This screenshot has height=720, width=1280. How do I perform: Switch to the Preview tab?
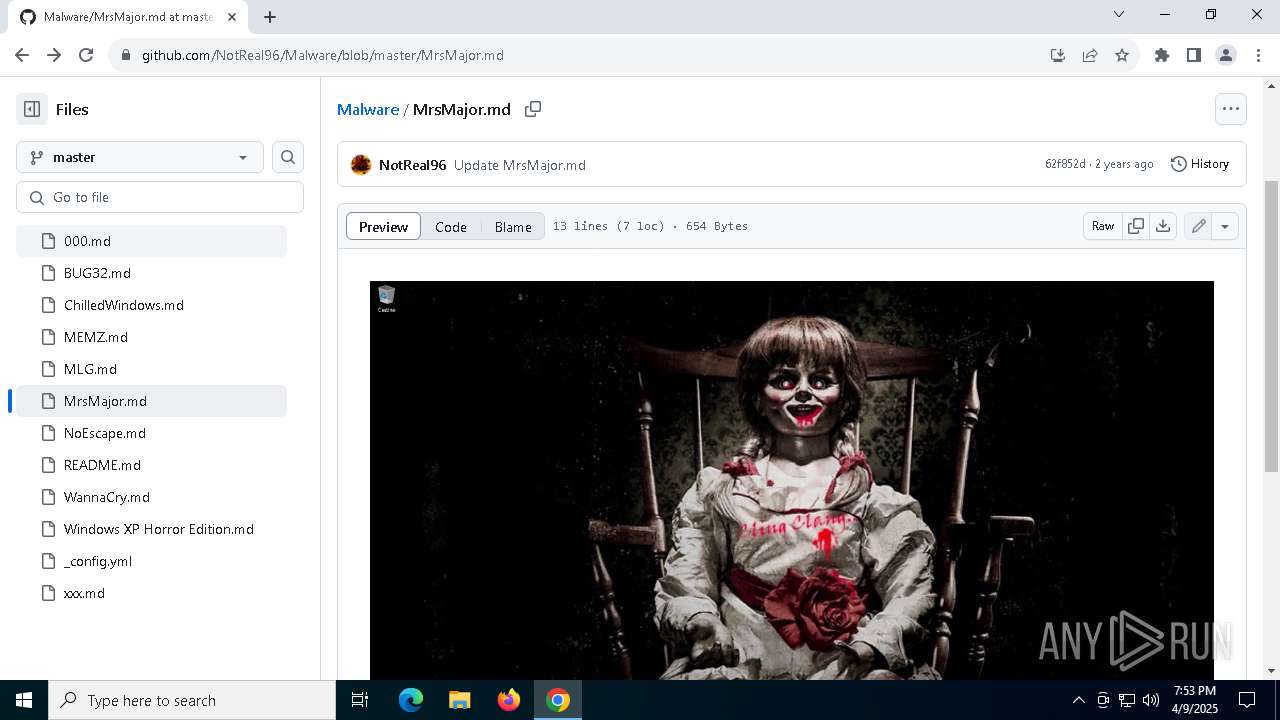click(x=384, y=227)
